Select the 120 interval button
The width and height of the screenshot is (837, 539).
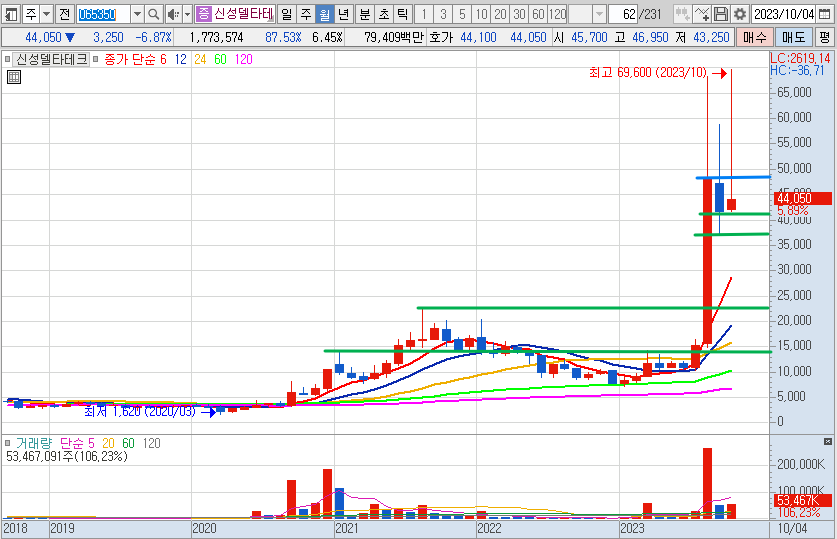point(557,14)
